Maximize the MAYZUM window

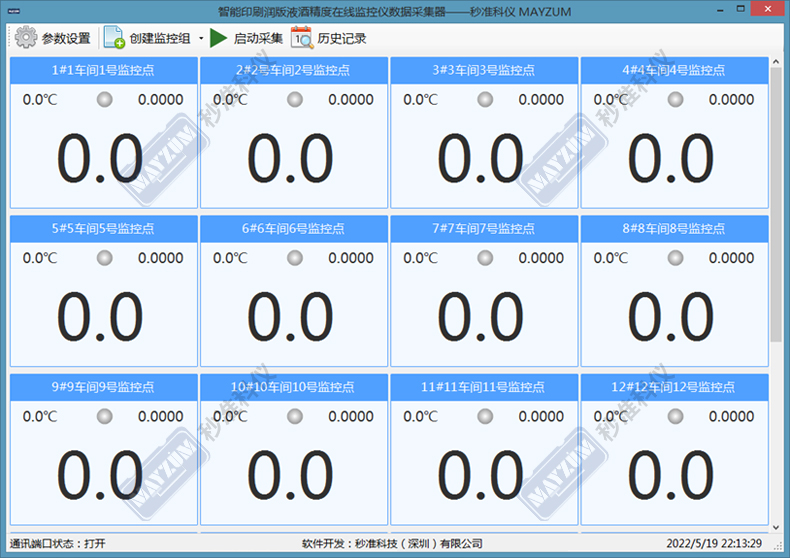click(740, 9)
